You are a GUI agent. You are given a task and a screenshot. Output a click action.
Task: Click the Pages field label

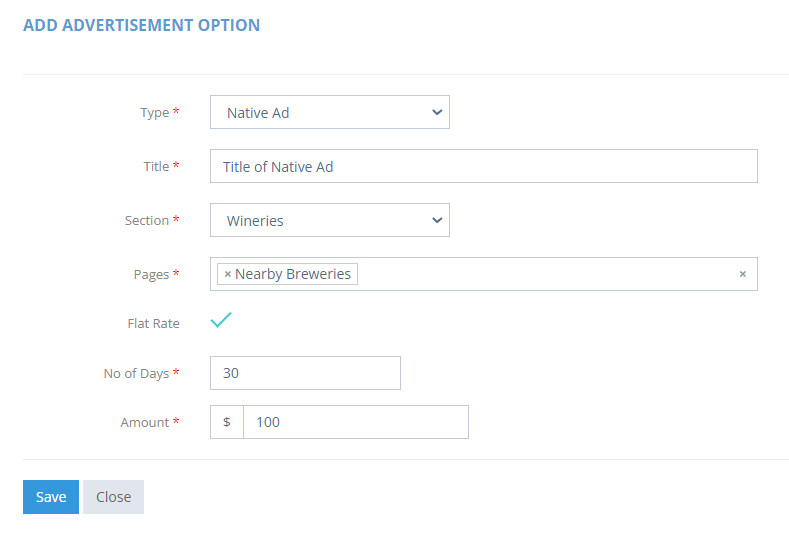pos(151,274)
